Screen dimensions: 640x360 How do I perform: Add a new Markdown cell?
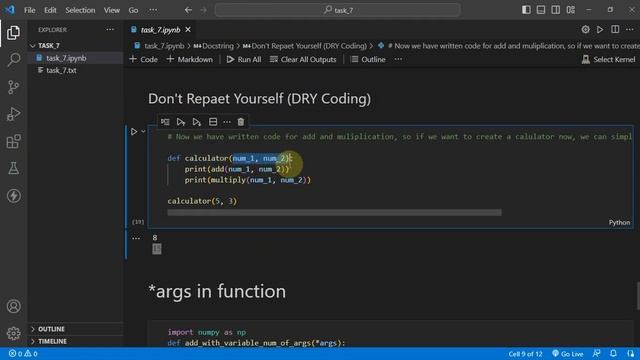[189, 59]
